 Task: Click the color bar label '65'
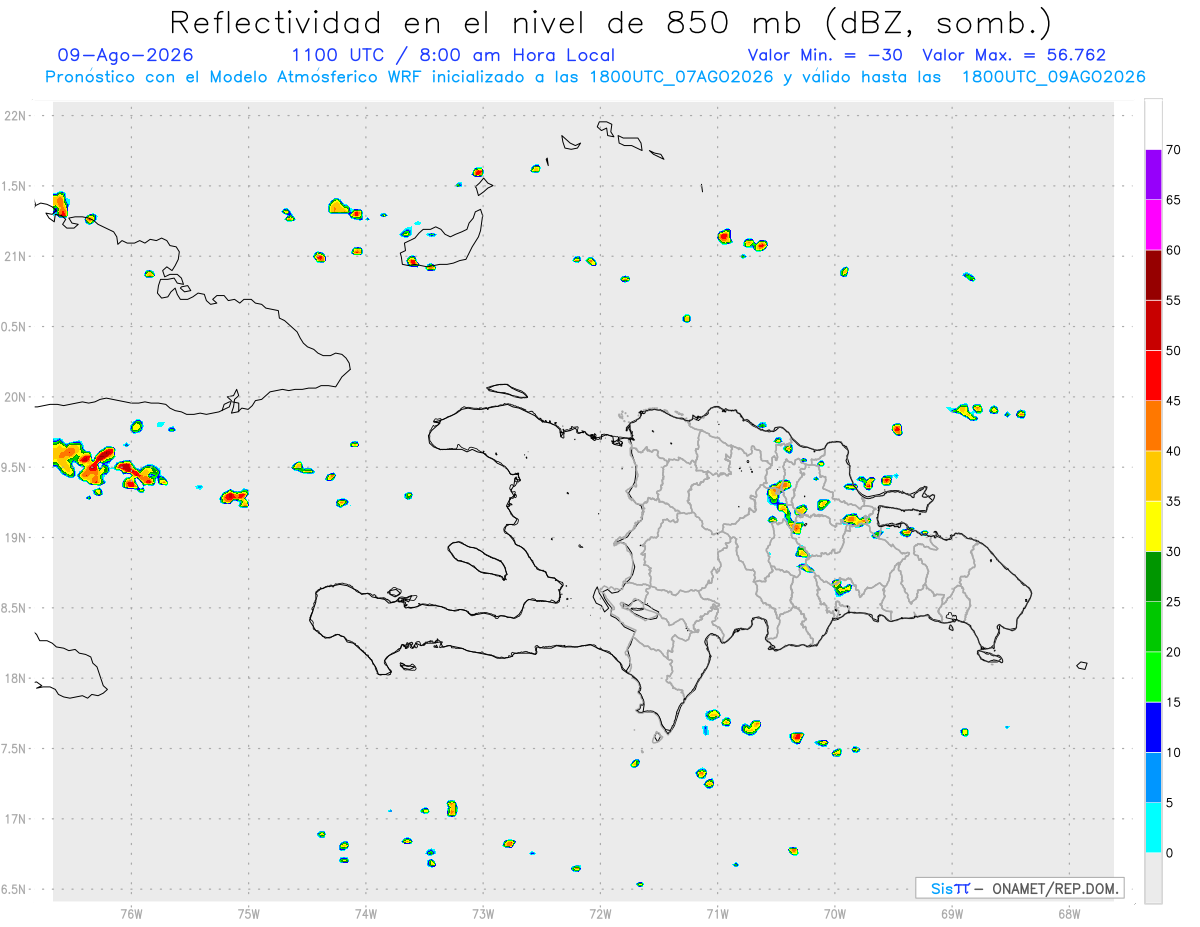(x=1173, y=200)
